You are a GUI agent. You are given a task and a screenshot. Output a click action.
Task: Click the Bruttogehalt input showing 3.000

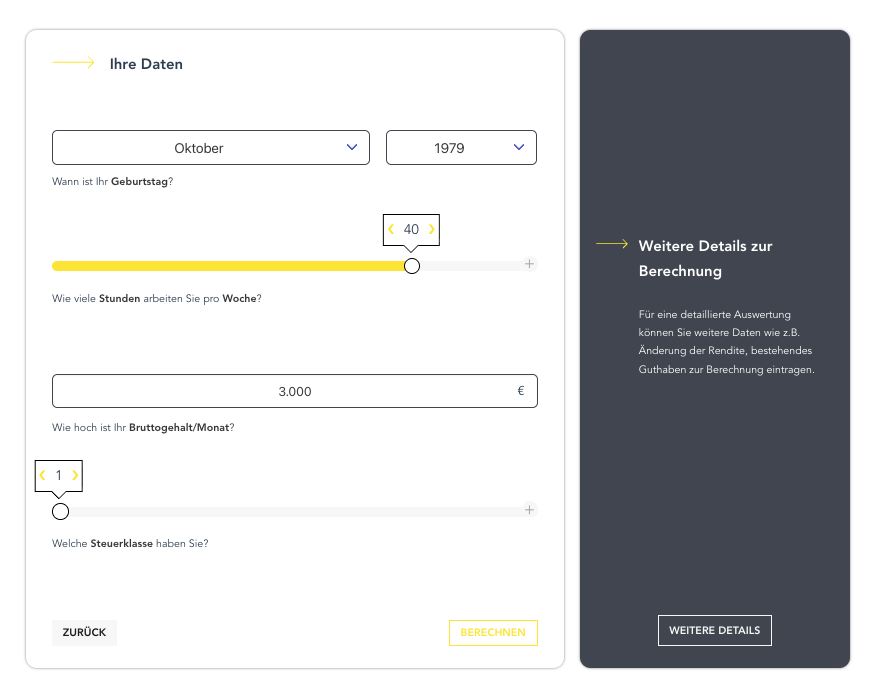coord(294,391)
